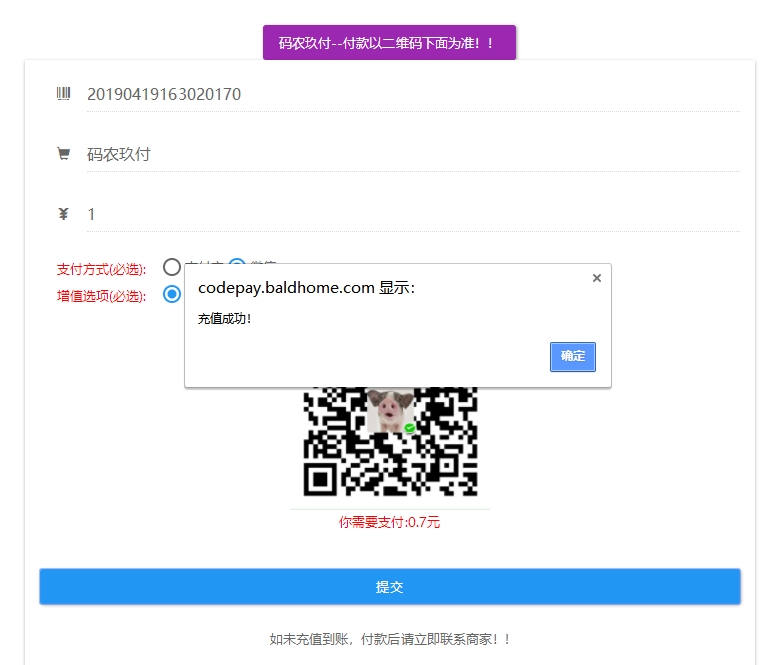Click the amount field showing 1
Screen dimensions: 765x665
pyautogui.click(x=410, y=214)
